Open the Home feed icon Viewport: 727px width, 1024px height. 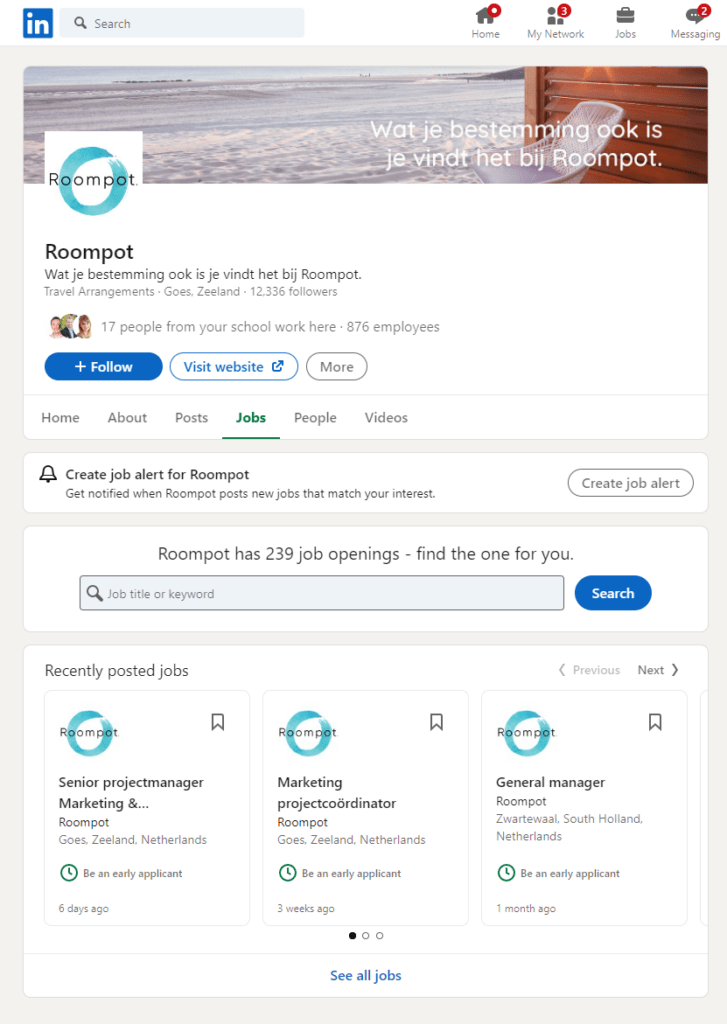coord(486,16)
